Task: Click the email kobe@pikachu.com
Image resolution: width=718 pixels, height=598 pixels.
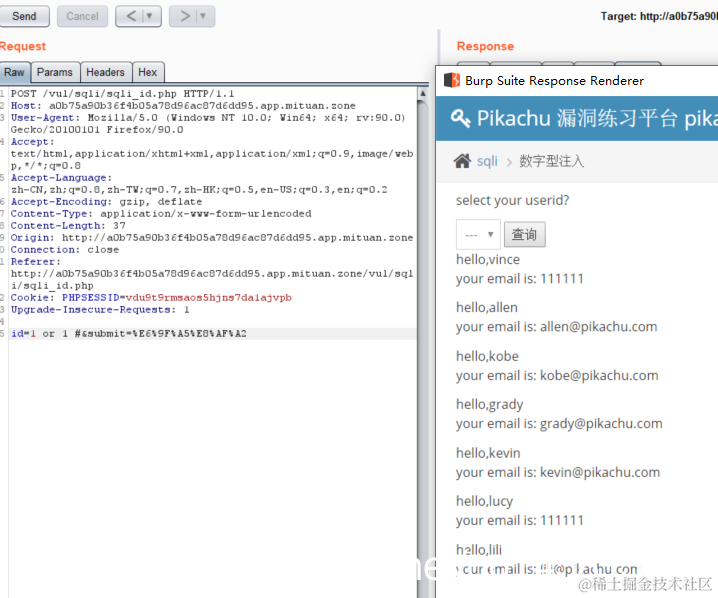Action: point(599,375)
